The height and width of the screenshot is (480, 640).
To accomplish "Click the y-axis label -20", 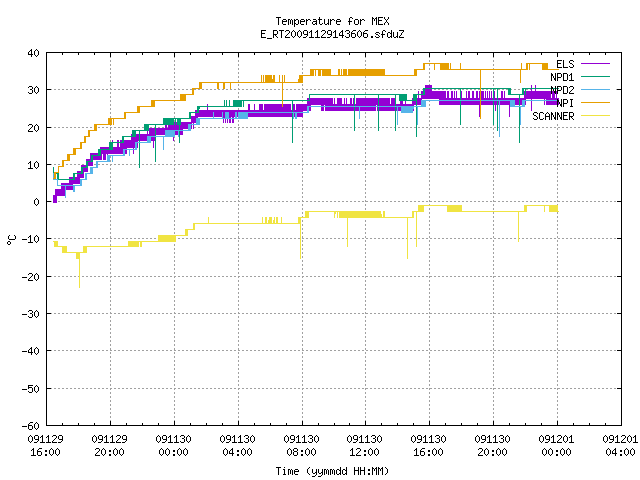I will 31,277.
